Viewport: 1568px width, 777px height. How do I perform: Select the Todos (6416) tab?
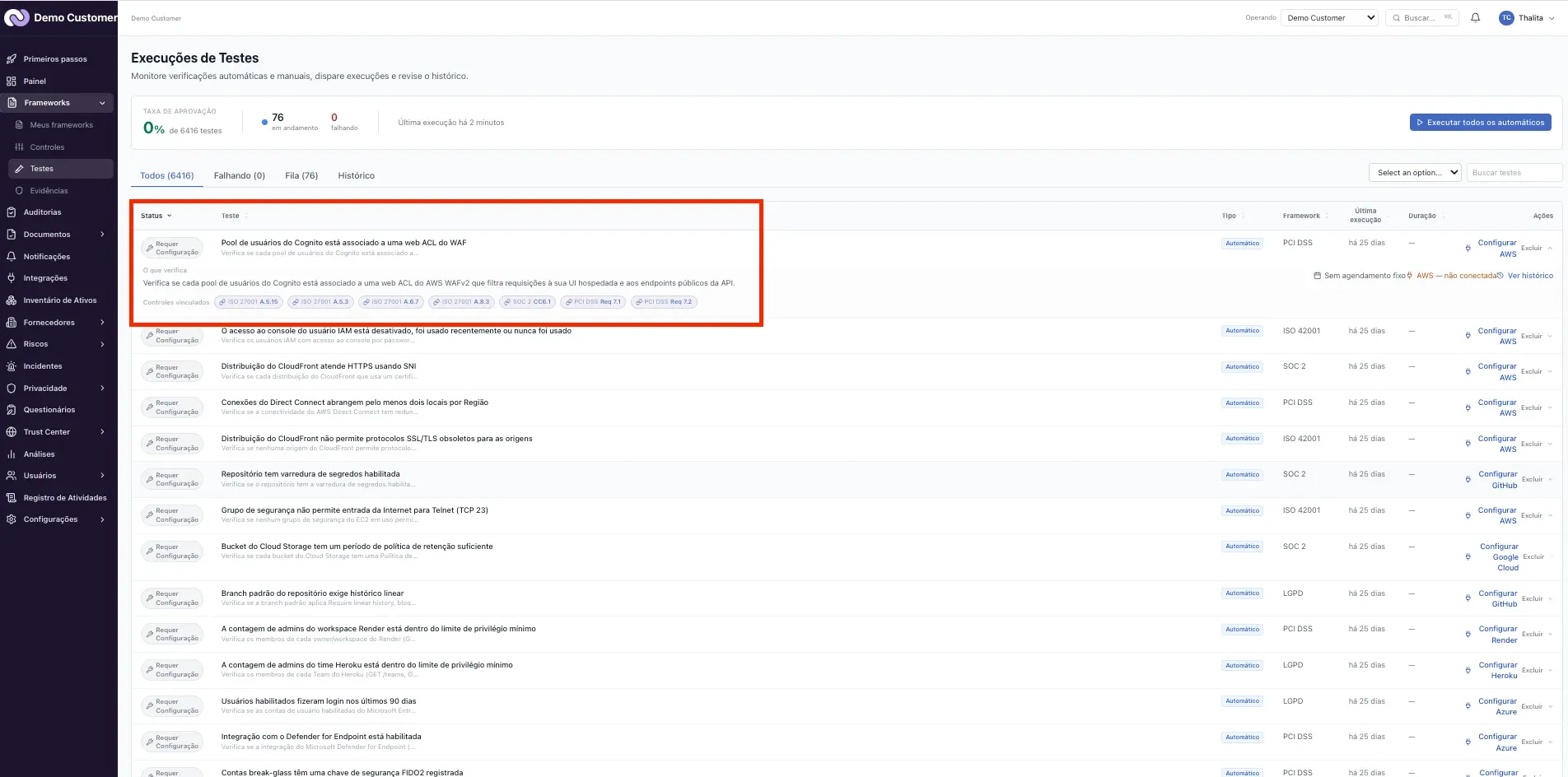(167, 175)
